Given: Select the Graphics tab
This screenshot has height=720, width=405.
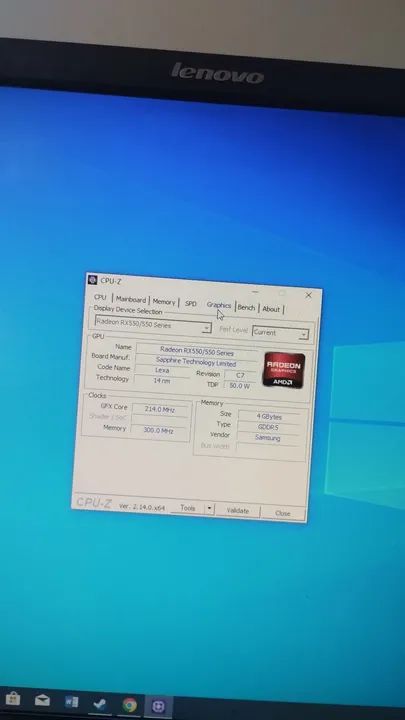Looking at the screenshot, I should point(219,305).
